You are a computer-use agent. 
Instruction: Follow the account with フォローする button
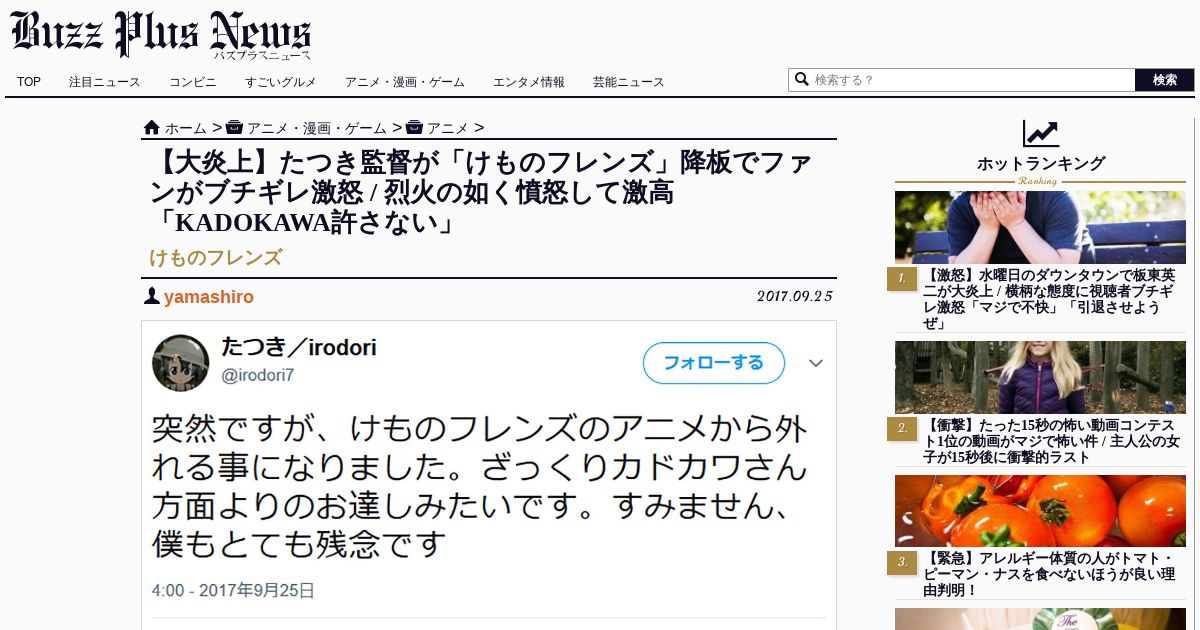click(713, 362)
